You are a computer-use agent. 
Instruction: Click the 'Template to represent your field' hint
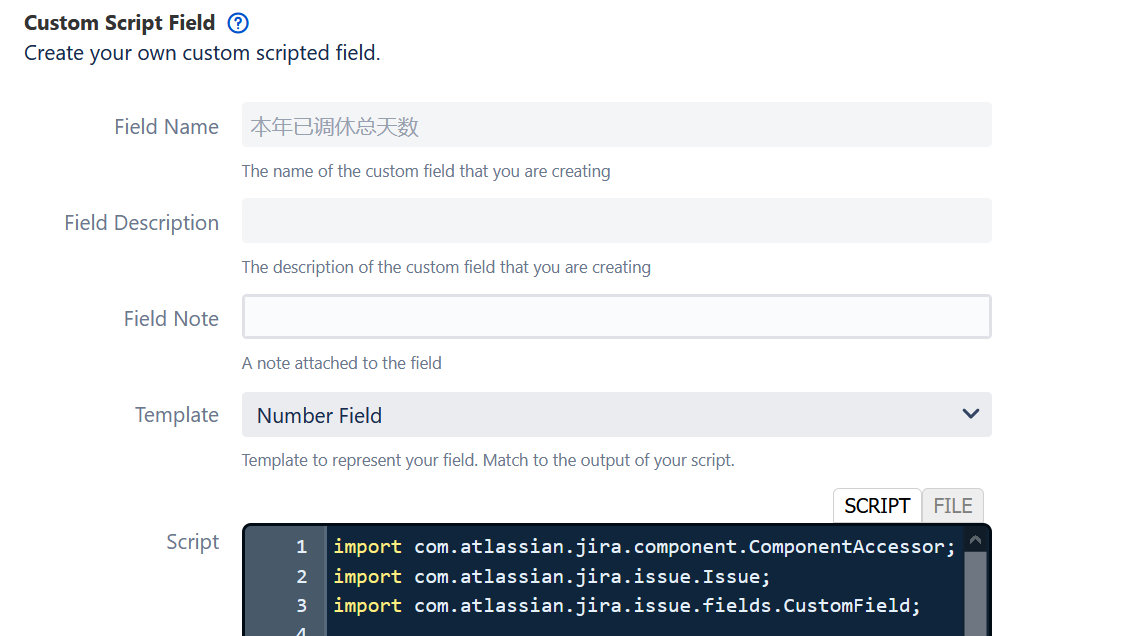pyautogui.click(x=488, y=460)
